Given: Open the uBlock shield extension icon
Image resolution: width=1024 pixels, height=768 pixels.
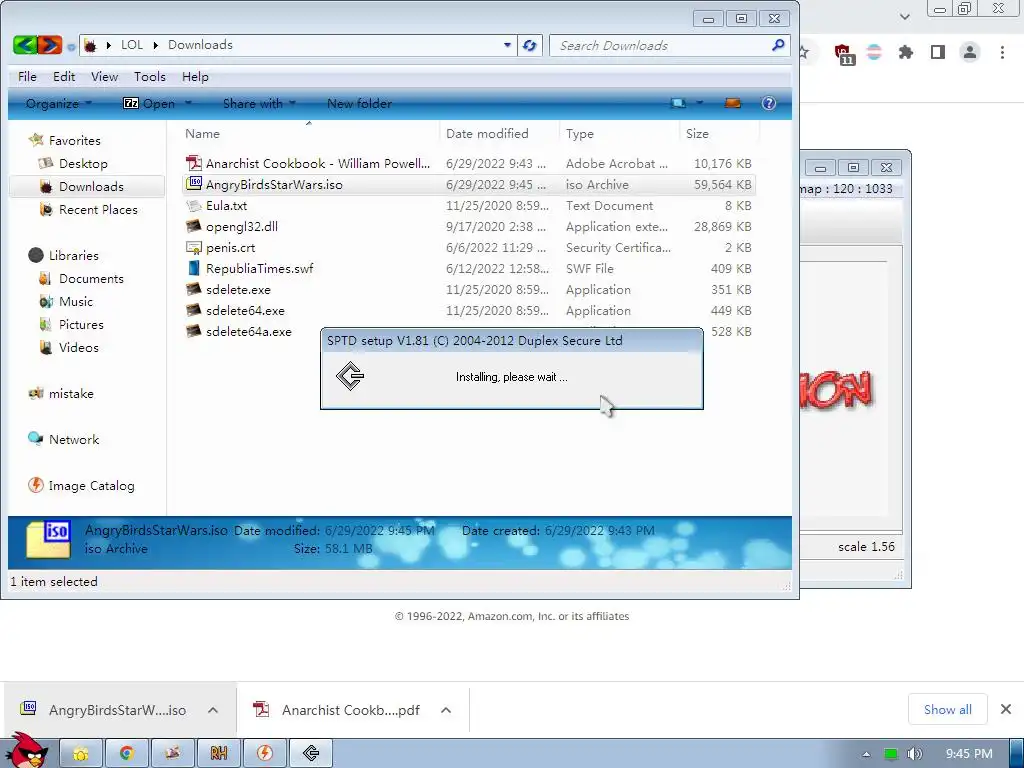Looking at the screenshot, I should [x=844, y=54].
